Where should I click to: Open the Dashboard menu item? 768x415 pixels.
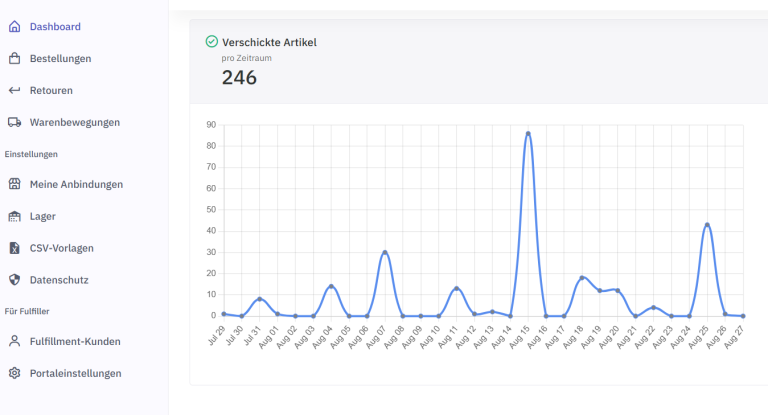tap(55, 26)
